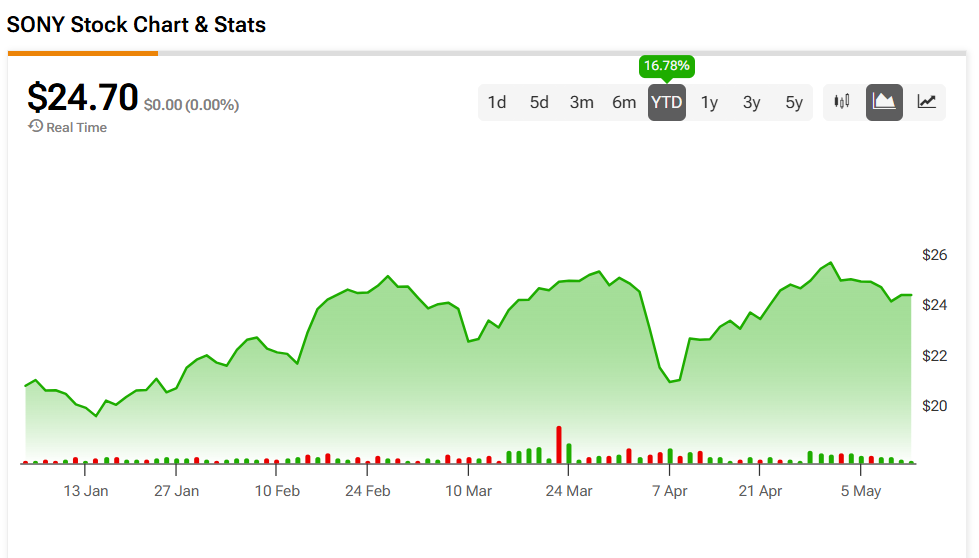This screenshot has width=979, height=558.
Task: Click the $26 y-axis label
Action: tap(934, 255)
